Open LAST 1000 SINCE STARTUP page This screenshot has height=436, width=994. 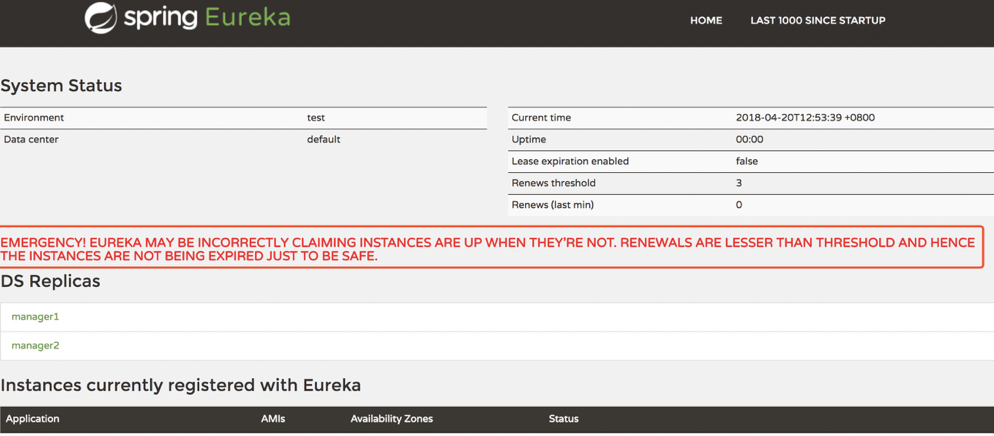click(x=818, y=21)
